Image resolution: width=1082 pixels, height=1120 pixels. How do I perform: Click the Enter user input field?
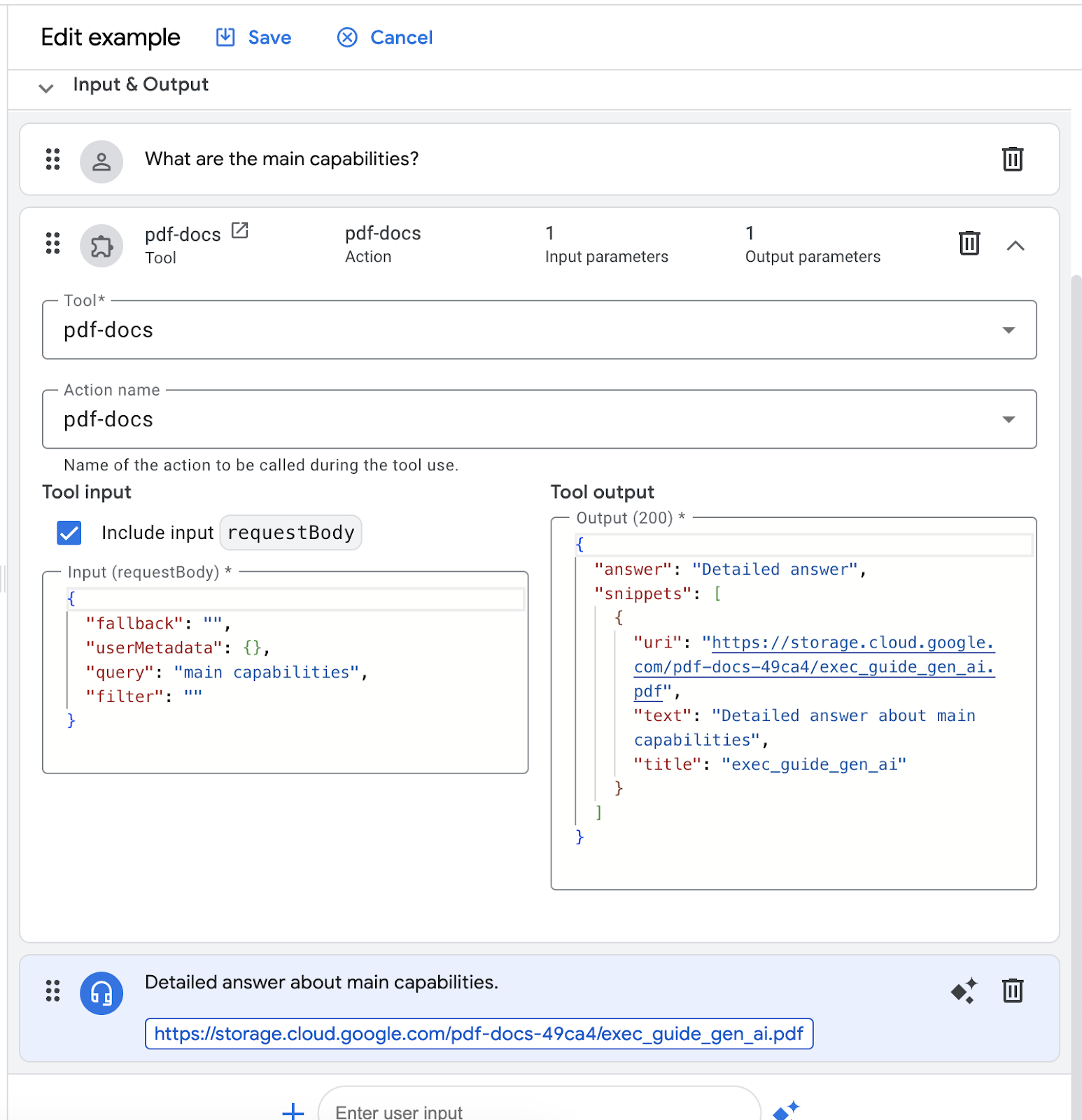(x=539, y=1106)
